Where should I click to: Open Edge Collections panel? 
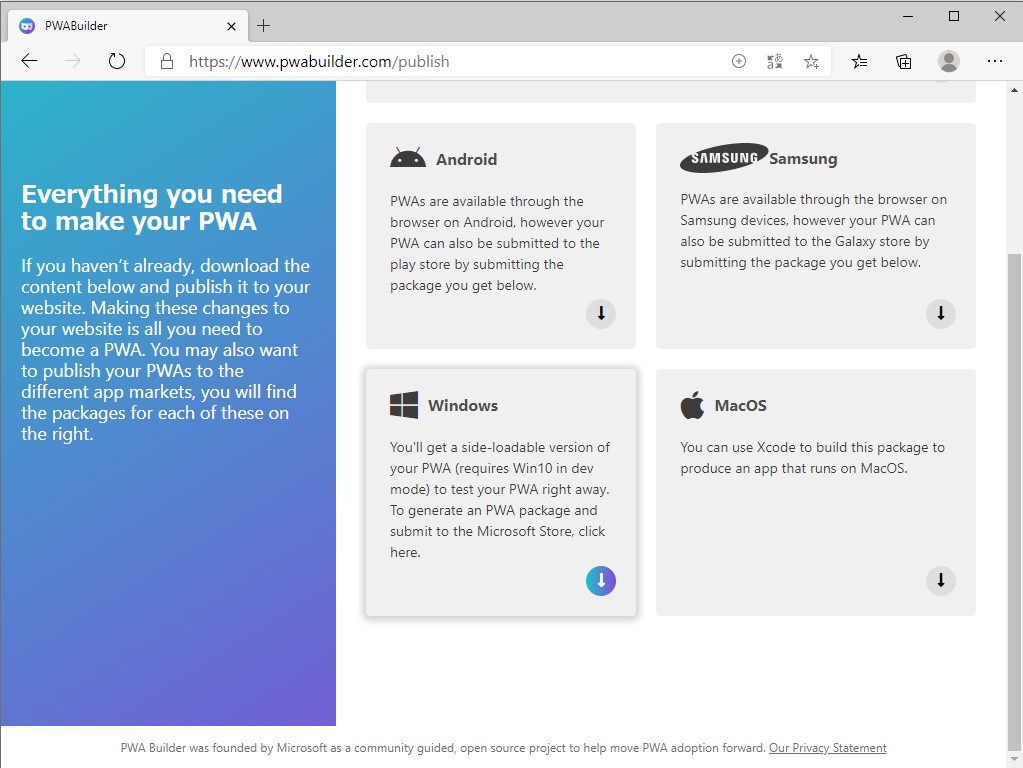[x=903, y=61]
